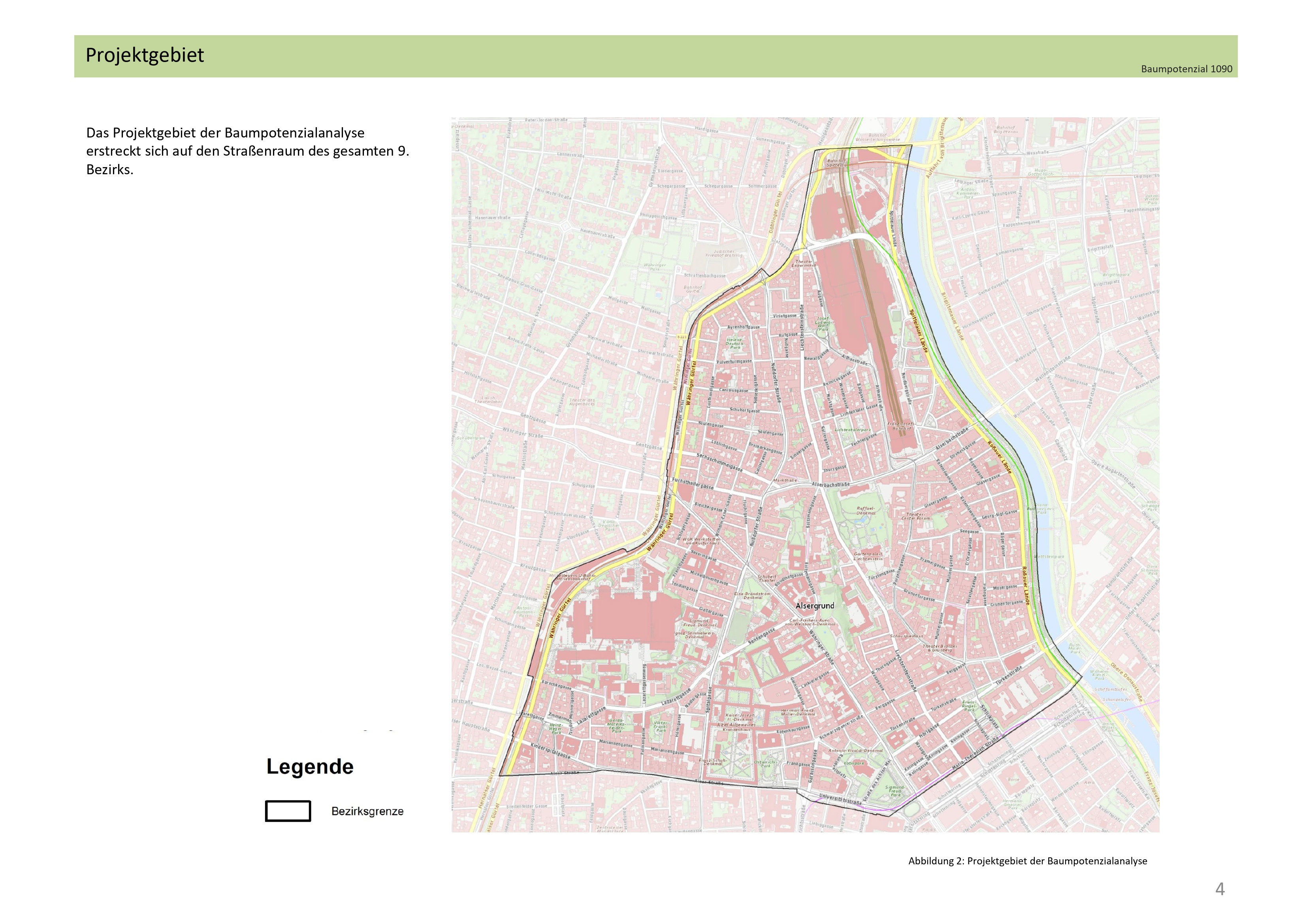Click the Spittelauer Lände road label

pyautogui.click(x=919, y=331)
